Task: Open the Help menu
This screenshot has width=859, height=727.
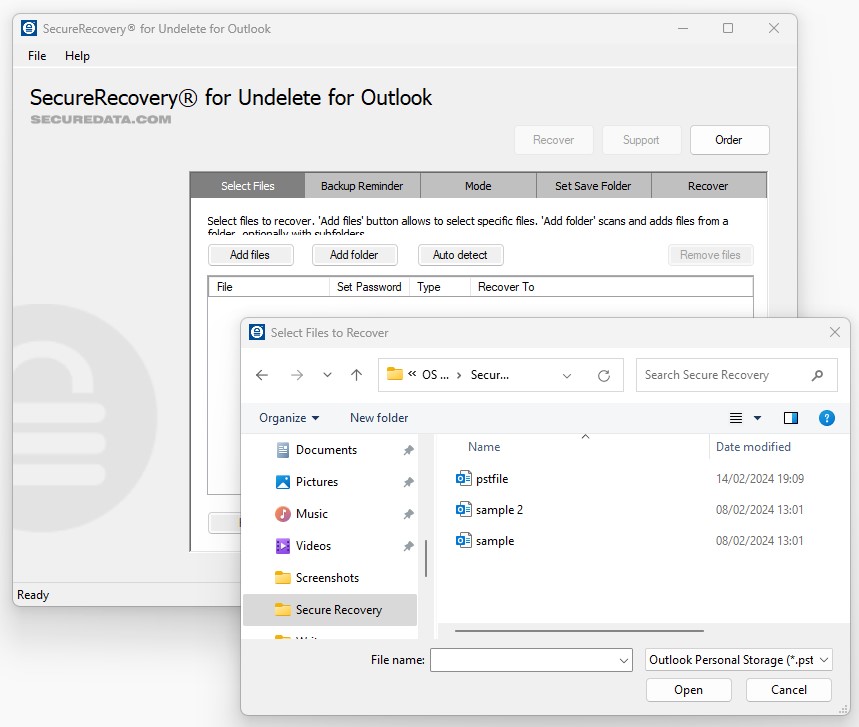Action: pos(77,56)
